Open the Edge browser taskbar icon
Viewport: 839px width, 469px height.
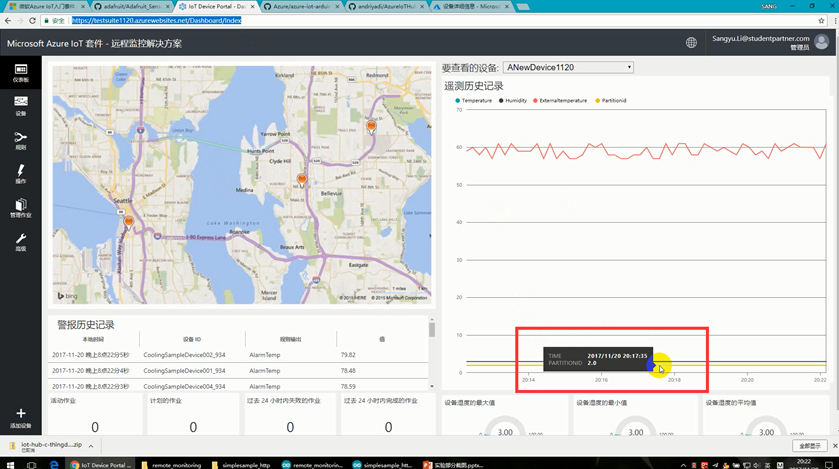(x=54, y=464)
